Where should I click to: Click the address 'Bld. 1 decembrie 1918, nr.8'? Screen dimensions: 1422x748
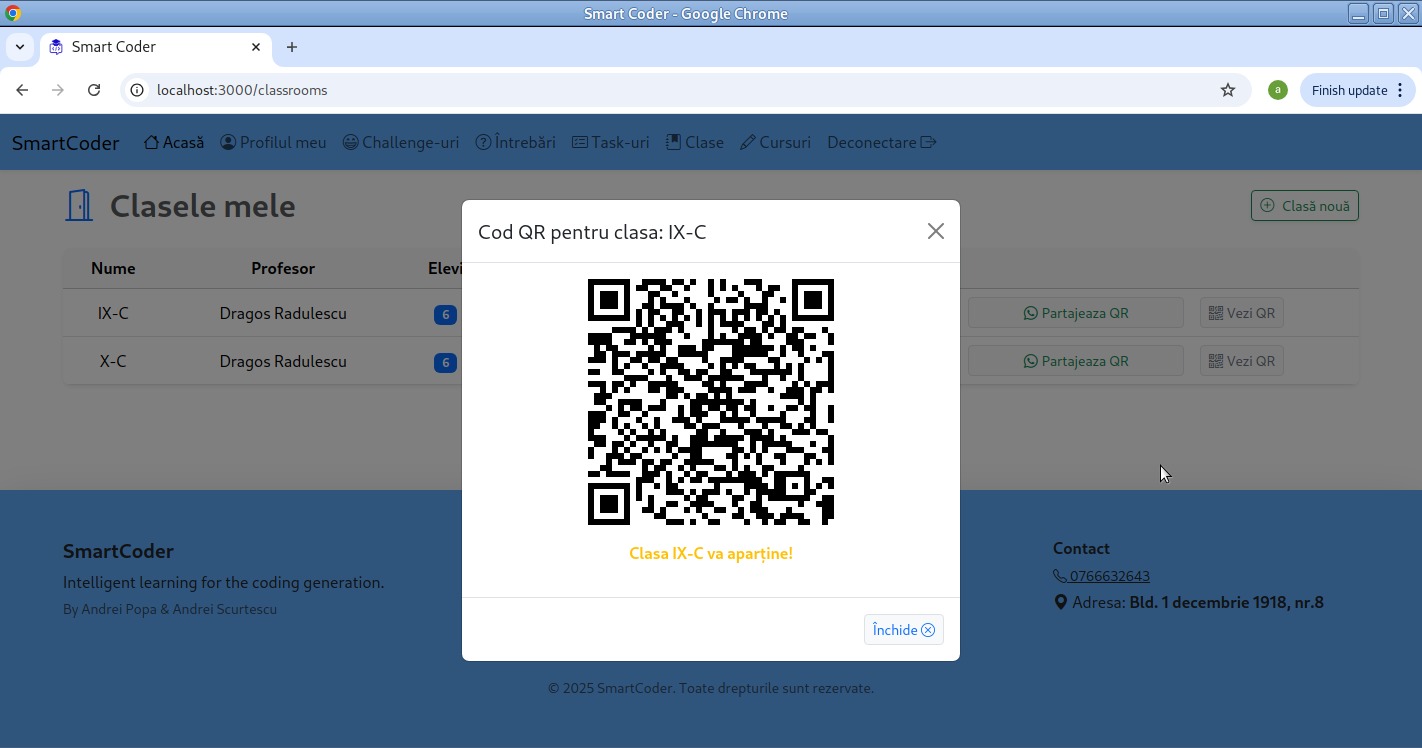tap(1226, 602)
